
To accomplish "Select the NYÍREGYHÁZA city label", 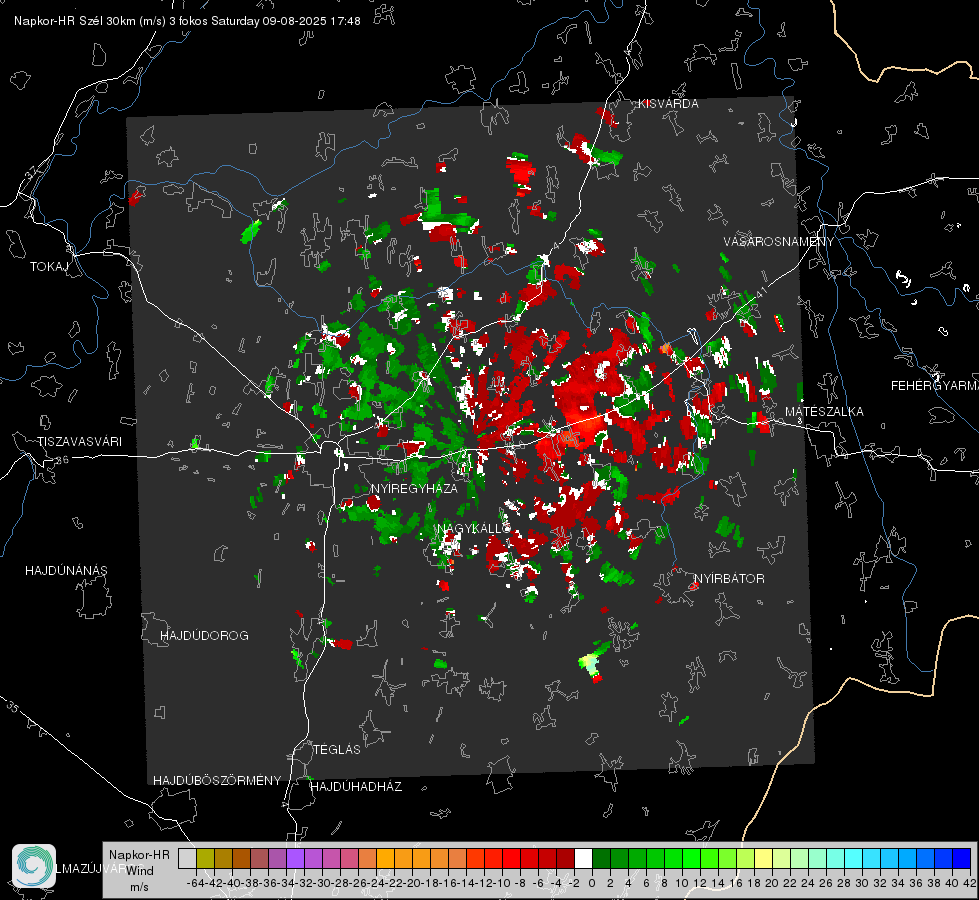I will 414,488.
